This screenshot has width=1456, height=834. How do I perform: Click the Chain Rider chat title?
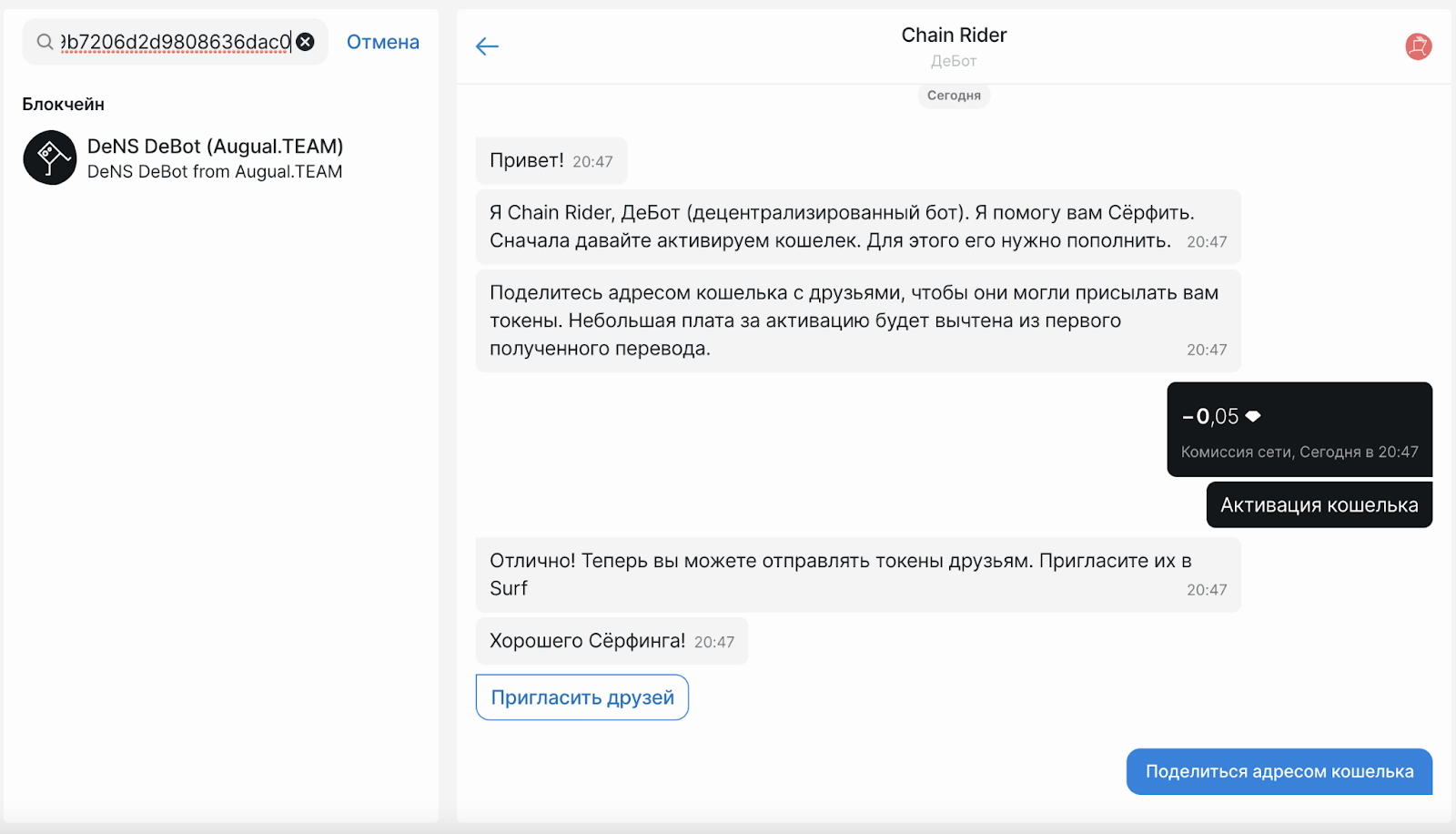tap(954, 35)
